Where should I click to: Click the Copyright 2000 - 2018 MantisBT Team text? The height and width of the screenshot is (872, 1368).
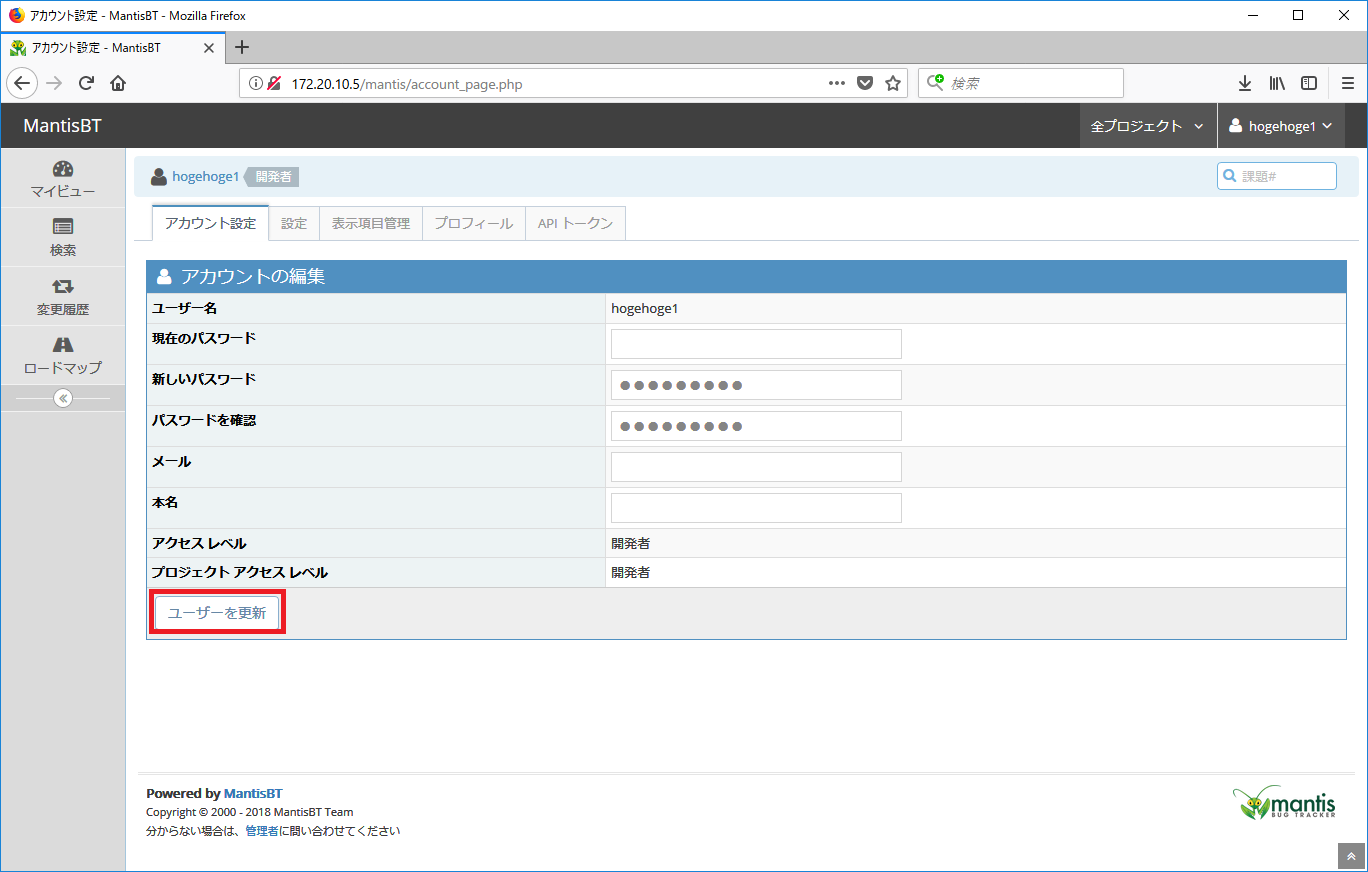250,812
